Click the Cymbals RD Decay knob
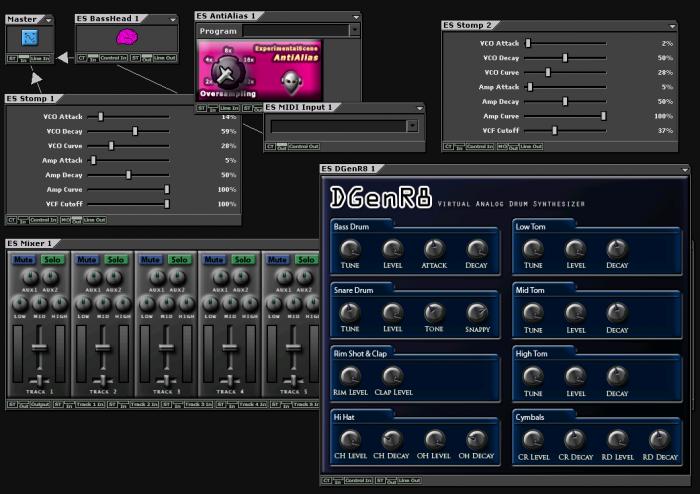 tap(659, 439)
